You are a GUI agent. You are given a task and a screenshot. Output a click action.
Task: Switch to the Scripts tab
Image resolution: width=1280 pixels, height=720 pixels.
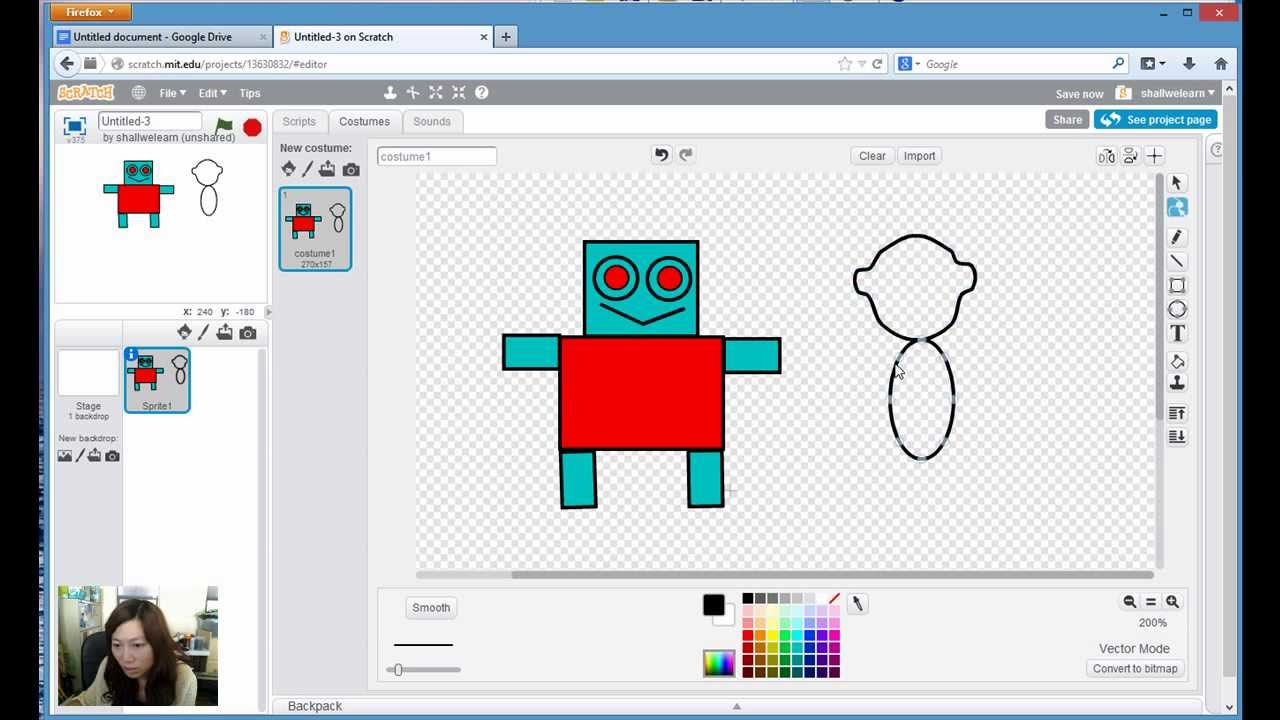point(299,122)
